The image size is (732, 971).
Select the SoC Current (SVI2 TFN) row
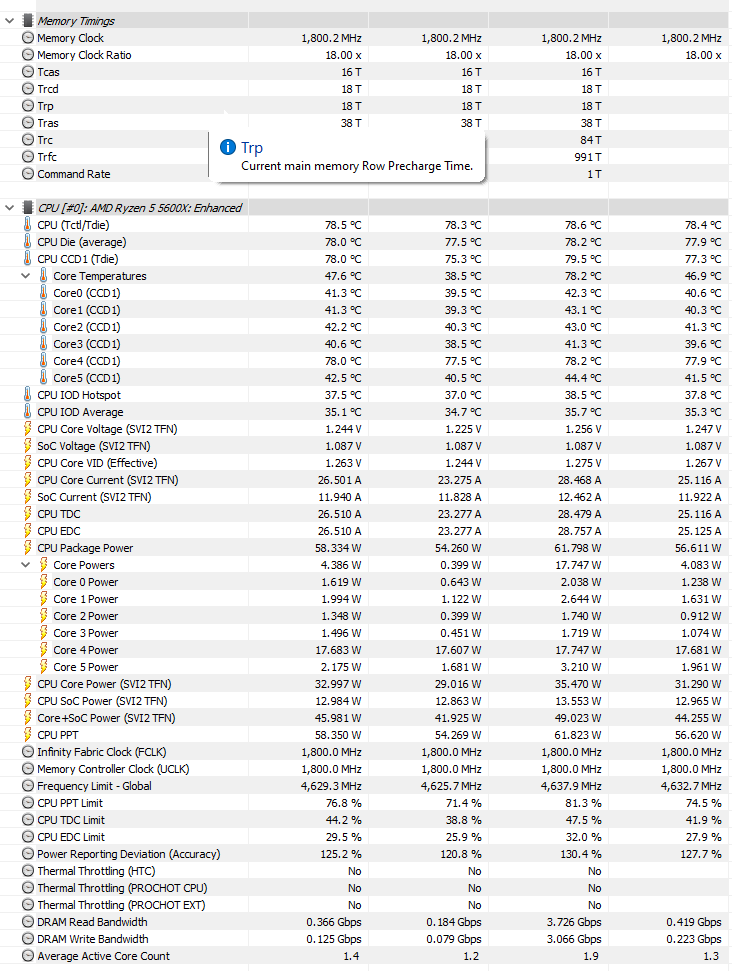[366, 497]
